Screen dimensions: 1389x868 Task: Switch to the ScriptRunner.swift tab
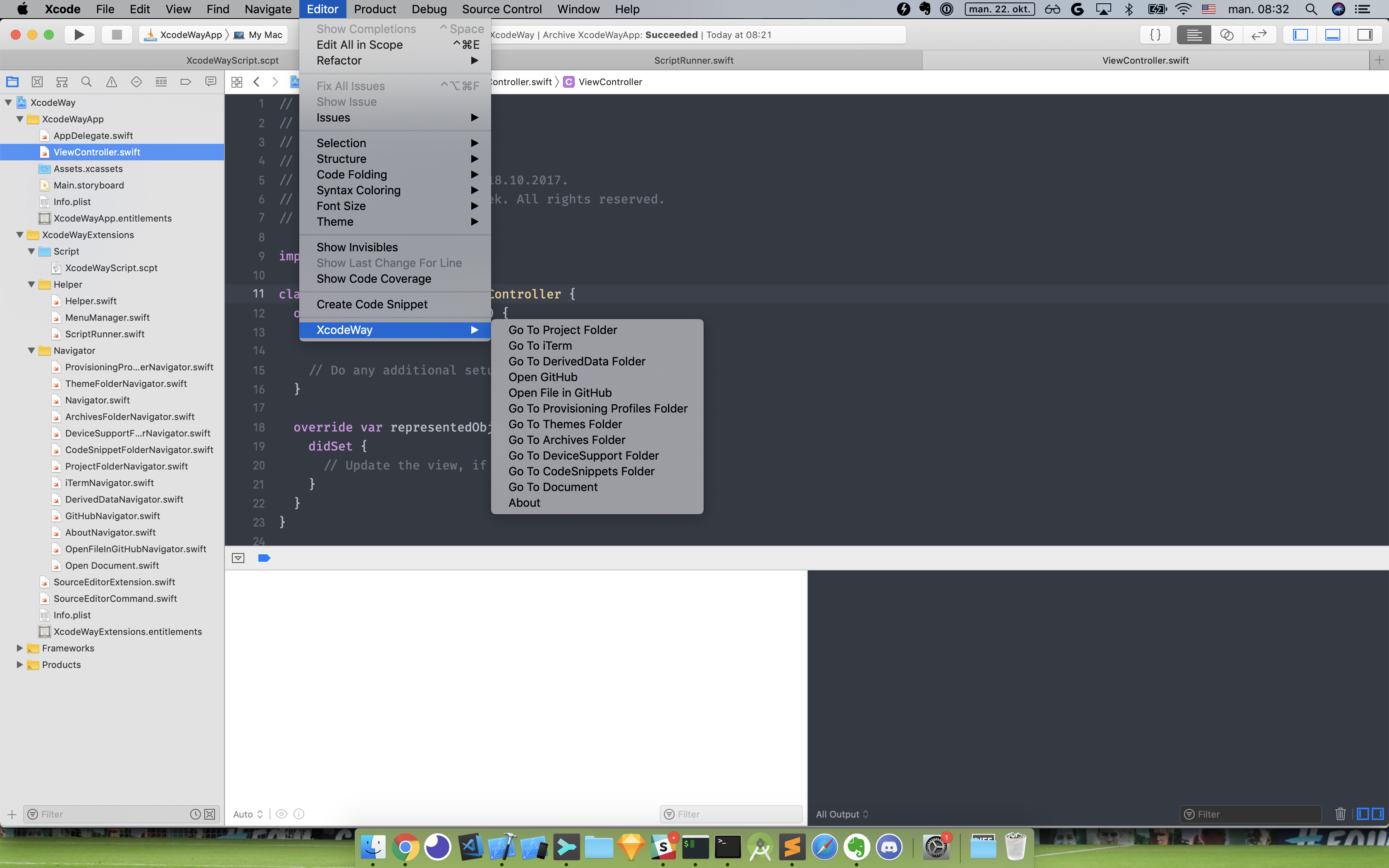693,60
